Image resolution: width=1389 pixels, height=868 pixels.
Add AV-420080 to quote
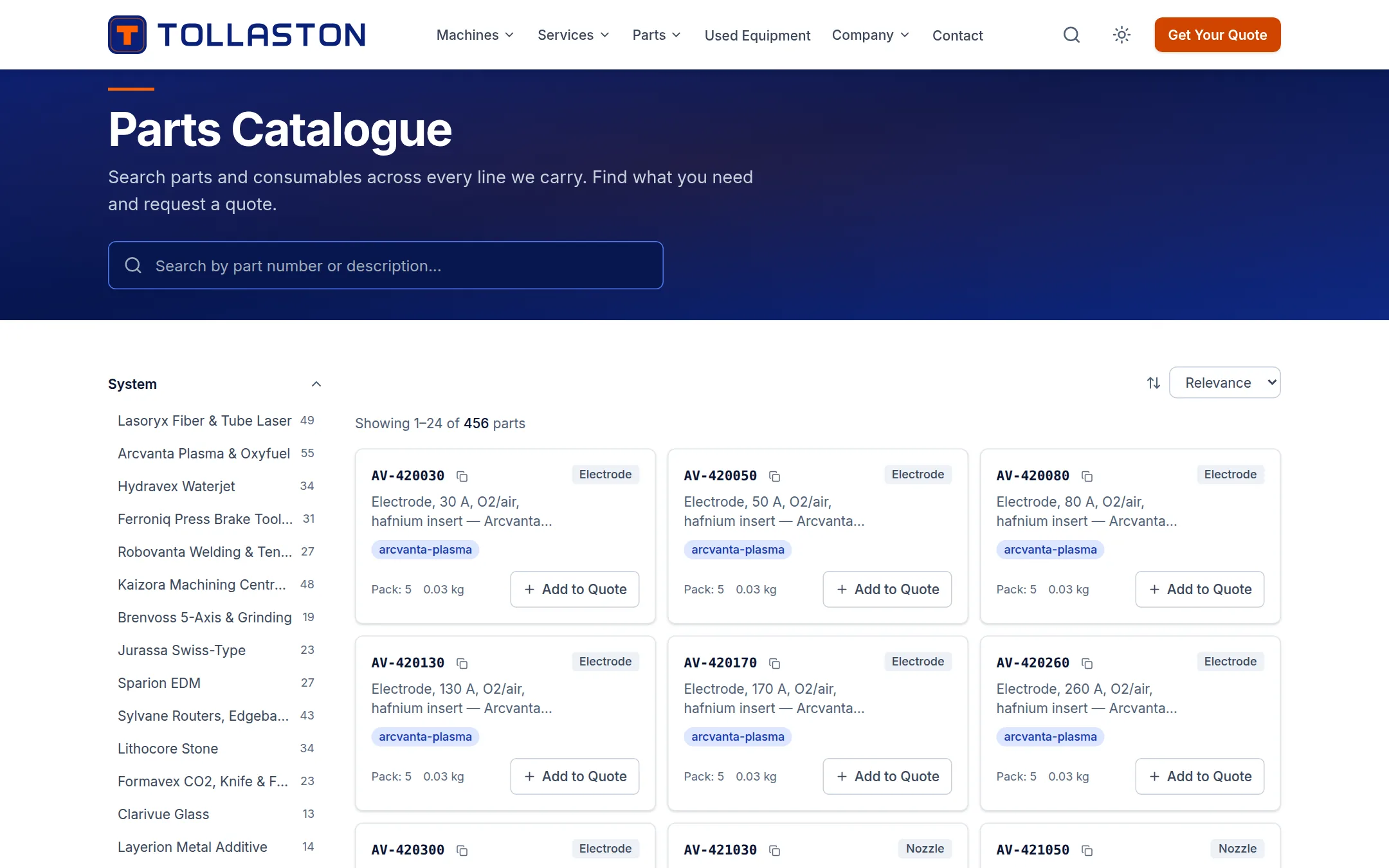pyautogui.click(x=1200, y=589)
